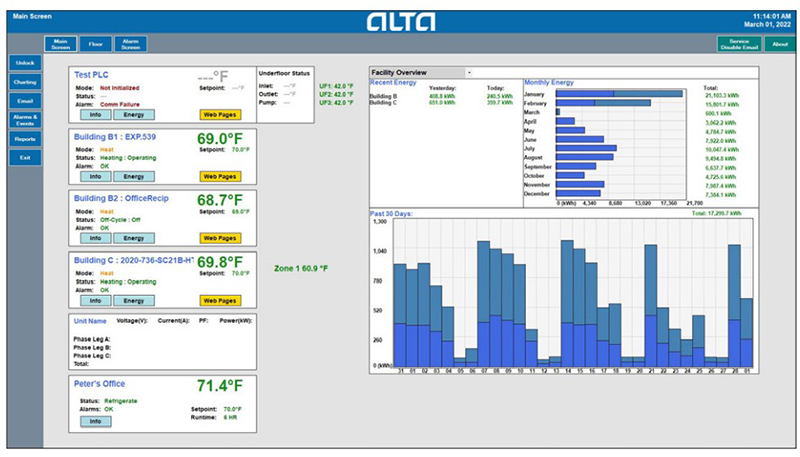Click Energy on Building C card
This screenshot has height=457, width=800.
point(134,301)
